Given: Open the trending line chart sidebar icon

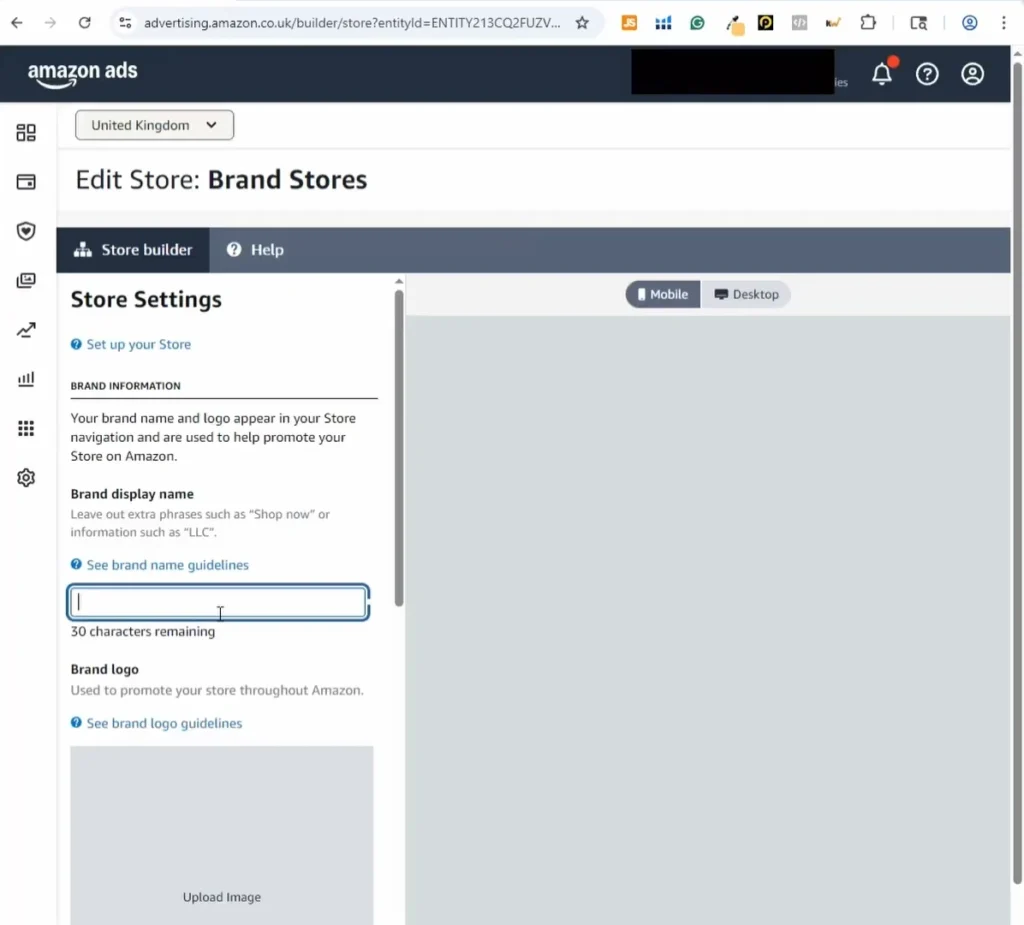Looking at the screenshot, I should coord(26,330).
